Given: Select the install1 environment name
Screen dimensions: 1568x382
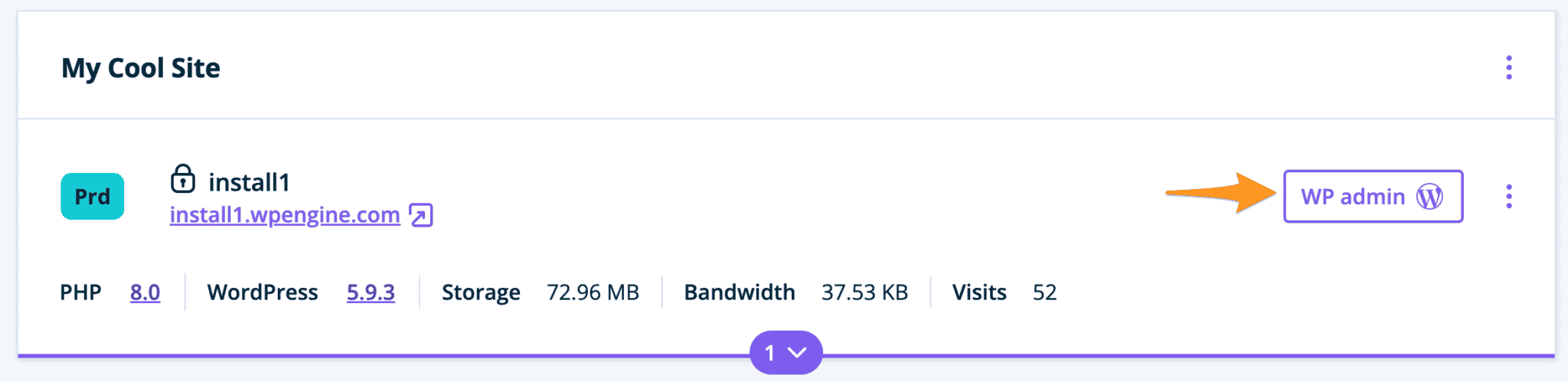Looking at the screenshot, I should [249, 182].
